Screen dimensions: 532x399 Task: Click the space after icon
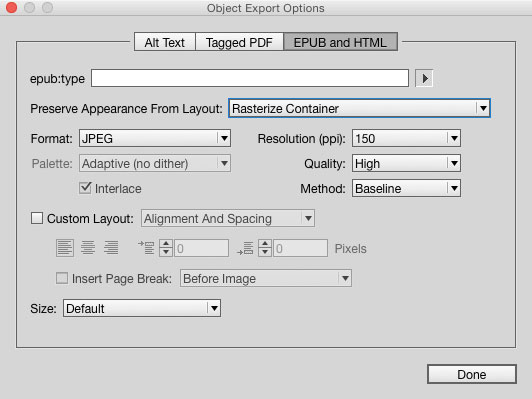pyautogui.click(x=245, y=248)
